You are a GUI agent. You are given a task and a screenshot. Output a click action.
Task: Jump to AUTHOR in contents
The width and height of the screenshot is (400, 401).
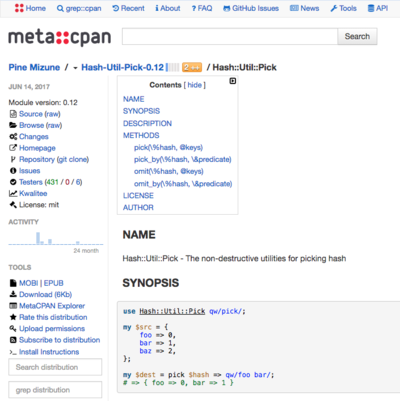(138, 208)
